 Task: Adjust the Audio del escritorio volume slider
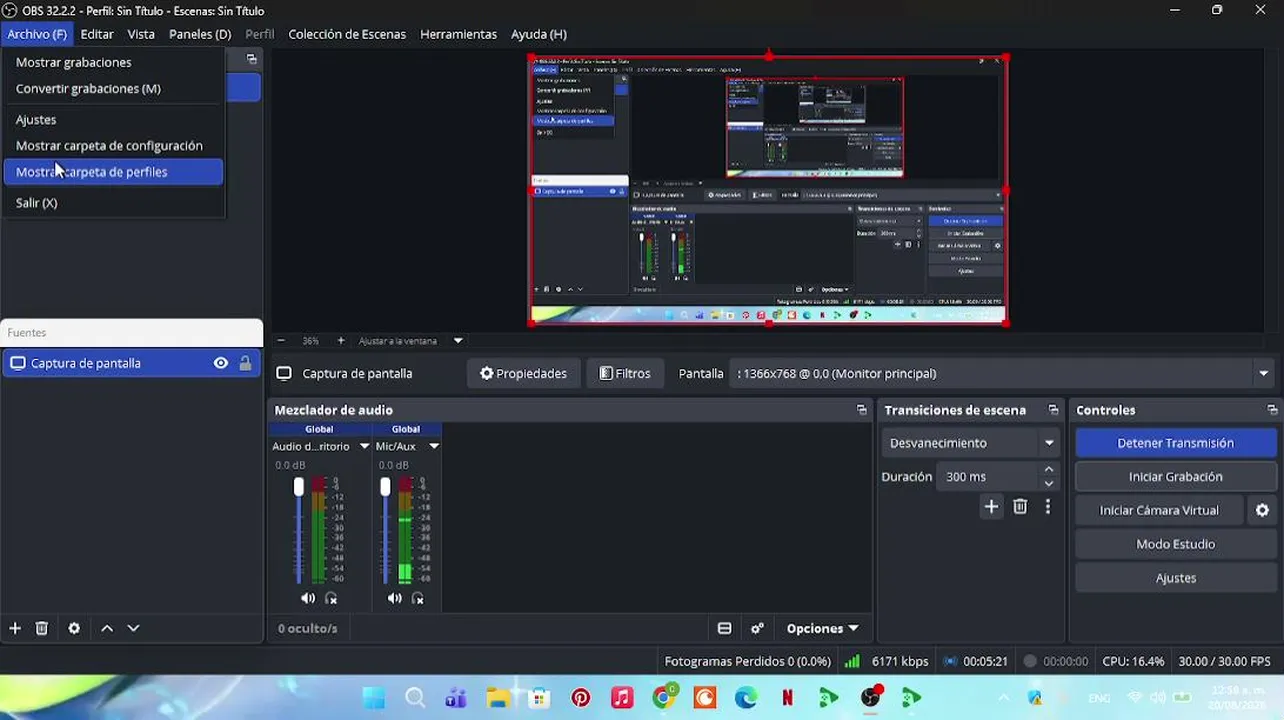(x=298, y=487)
